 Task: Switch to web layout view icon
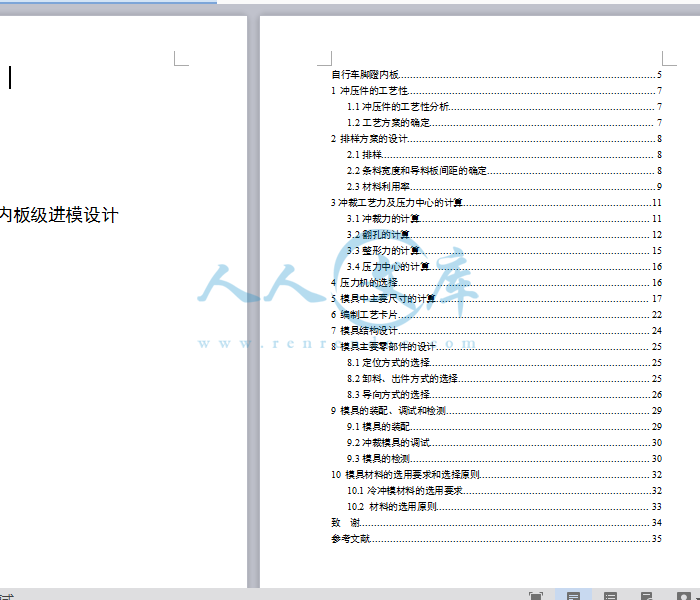coord(647,596)
